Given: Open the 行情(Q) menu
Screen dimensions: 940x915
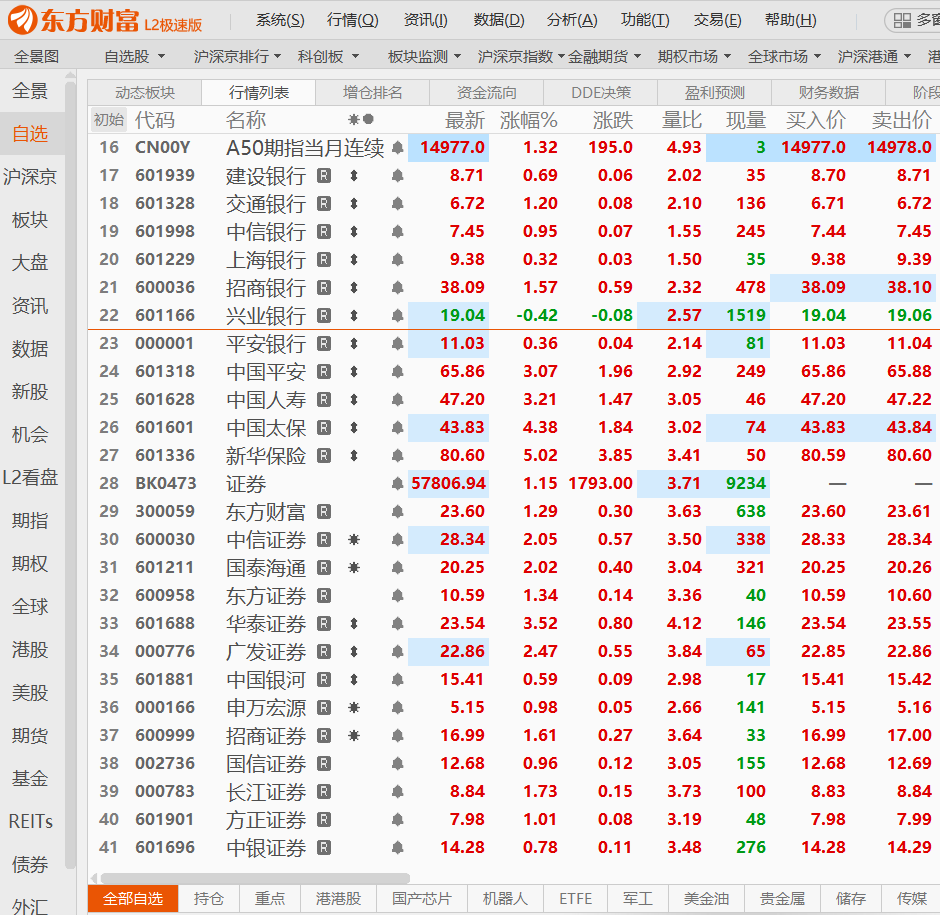Looking at the screenshot, I should [352, 20].
